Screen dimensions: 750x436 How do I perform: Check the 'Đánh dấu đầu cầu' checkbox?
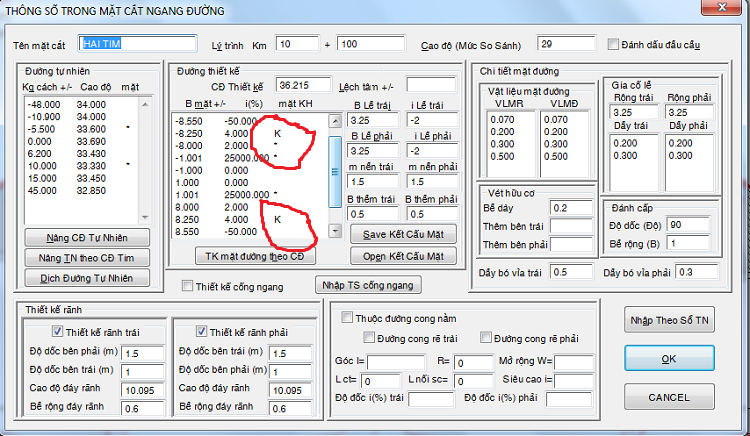point(613,44)
